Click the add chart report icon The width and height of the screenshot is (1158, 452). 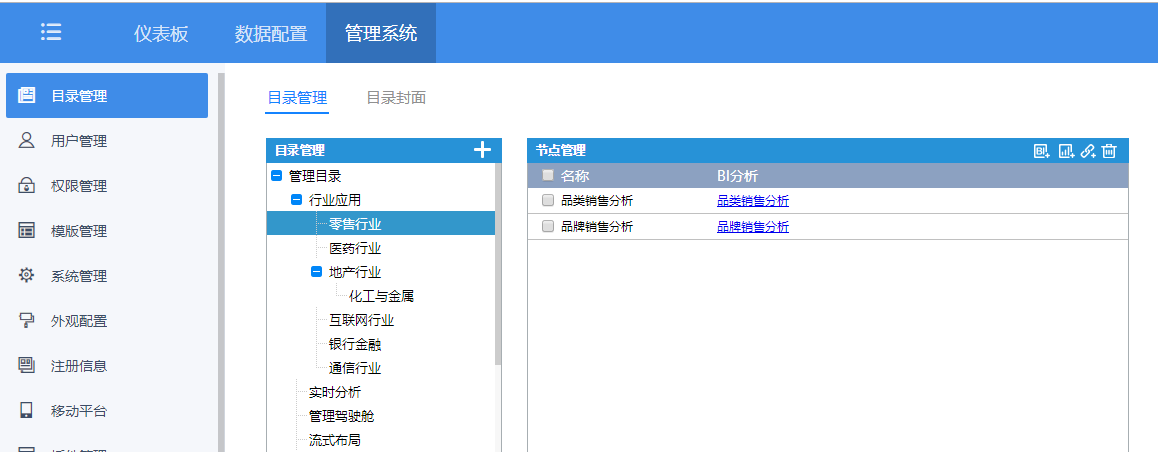(x=1066, y=151)
